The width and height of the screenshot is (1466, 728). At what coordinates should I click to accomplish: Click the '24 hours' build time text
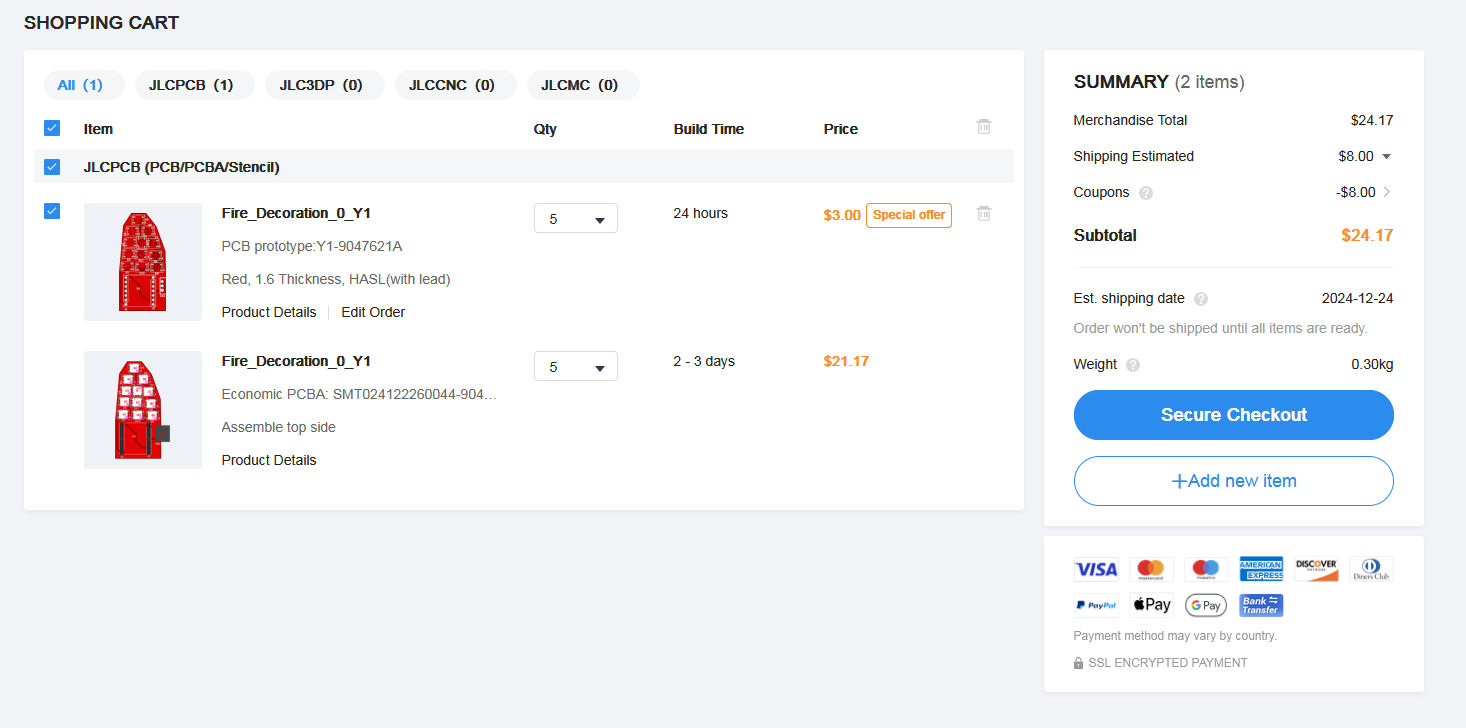click(x=701, y=213)
